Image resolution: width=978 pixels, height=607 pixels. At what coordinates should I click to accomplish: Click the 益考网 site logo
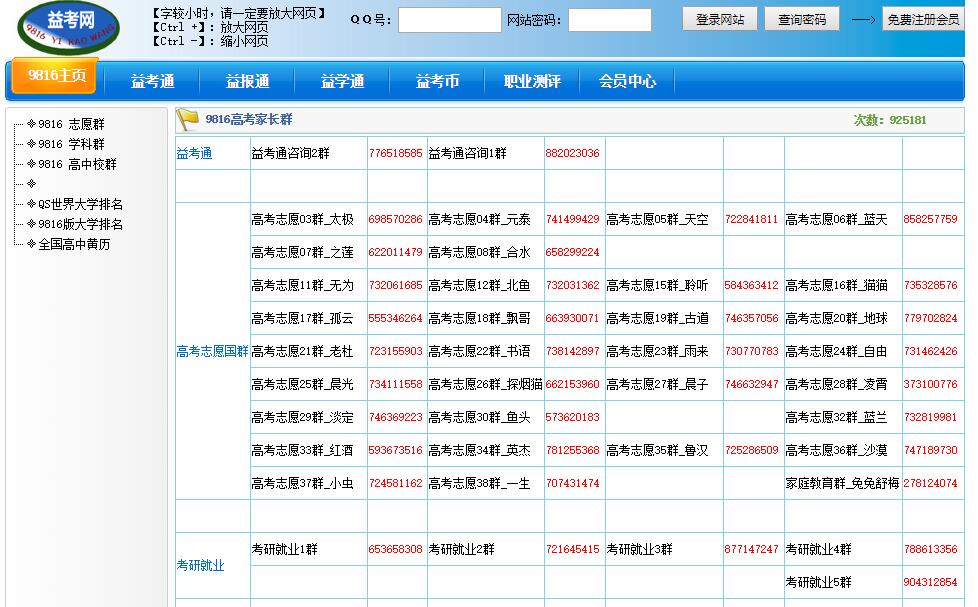(x=68, y=27)
